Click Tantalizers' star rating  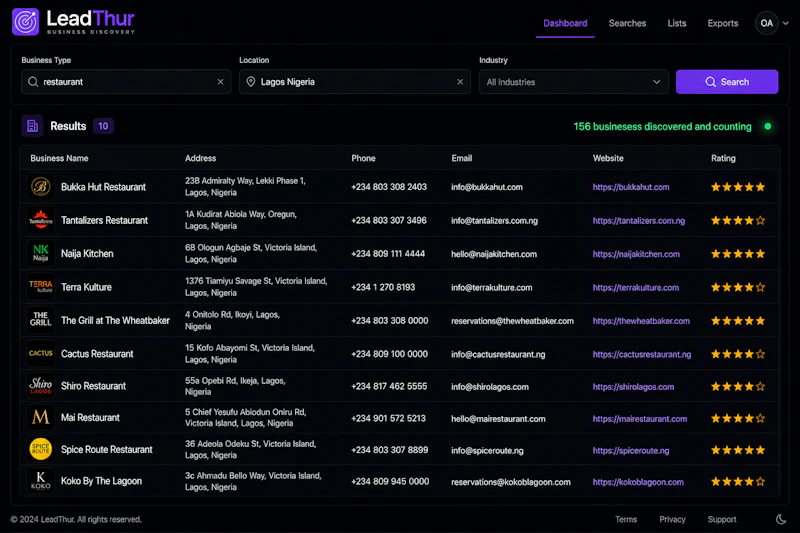click(x=738, y=220)
